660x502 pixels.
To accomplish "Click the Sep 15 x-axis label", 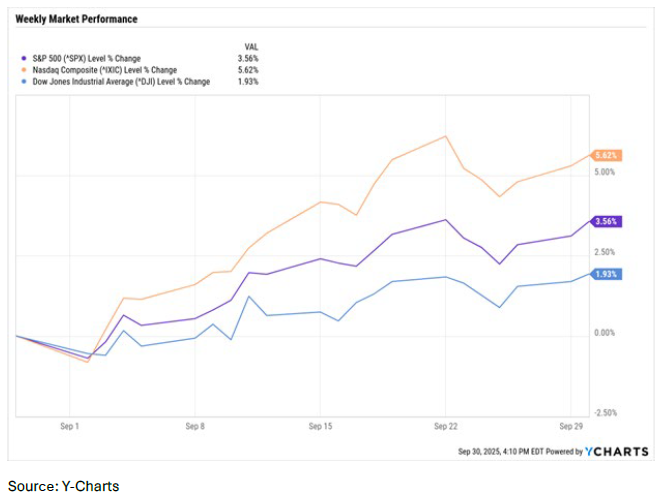I will coord(320,425).
